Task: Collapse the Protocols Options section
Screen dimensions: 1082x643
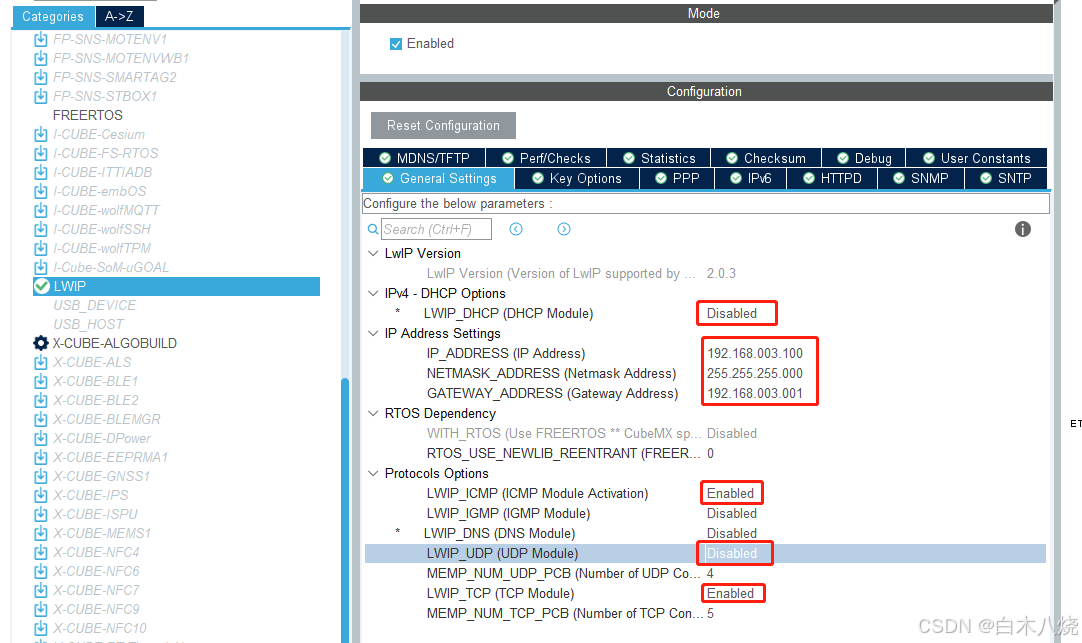Action: (x=373, y=473)
